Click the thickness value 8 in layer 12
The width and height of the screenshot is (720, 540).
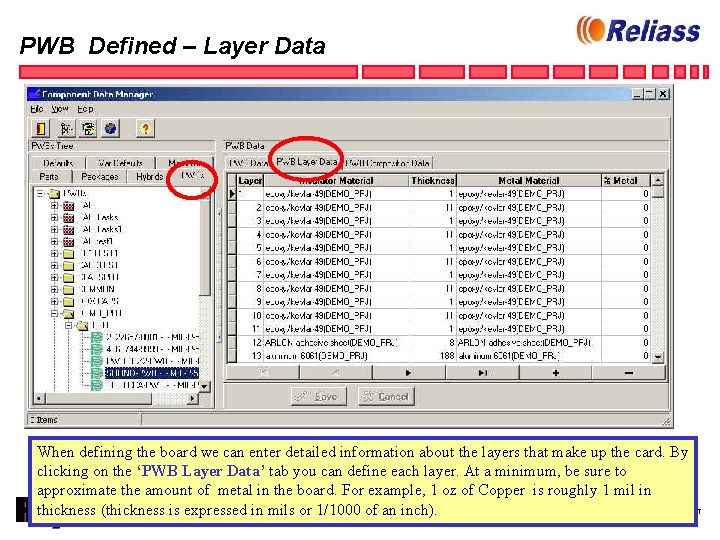click(433, 343)
